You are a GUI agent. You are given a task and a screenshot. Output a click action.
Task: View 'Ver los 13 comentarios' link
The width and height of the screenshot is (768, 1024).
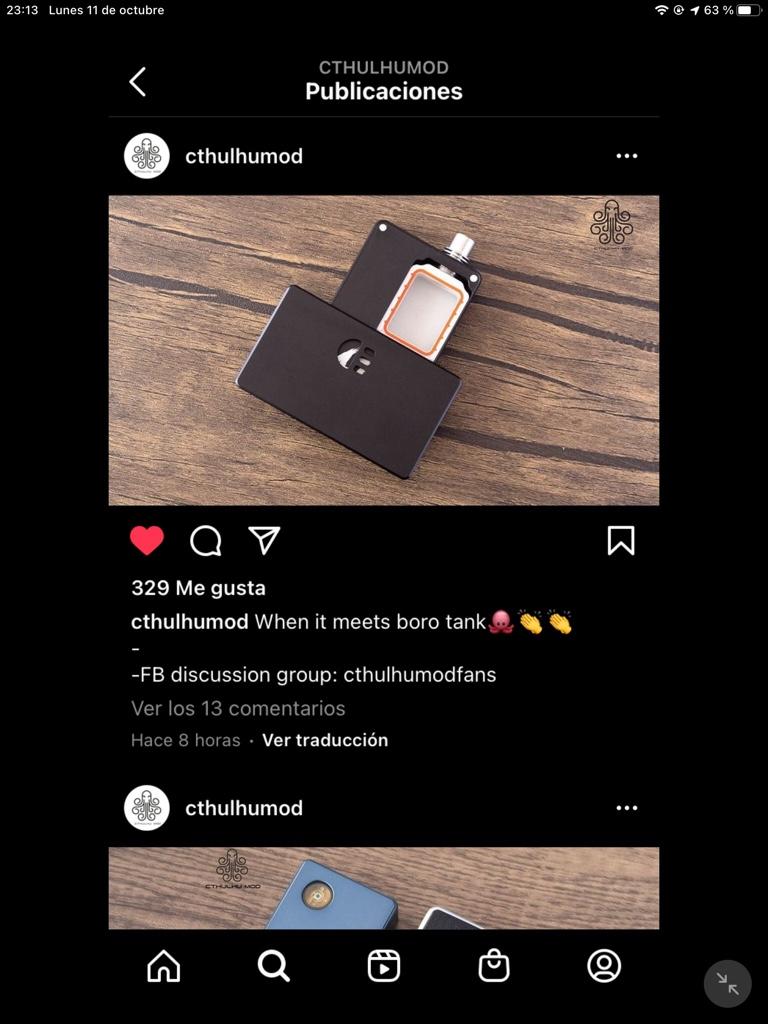point(238,709)
